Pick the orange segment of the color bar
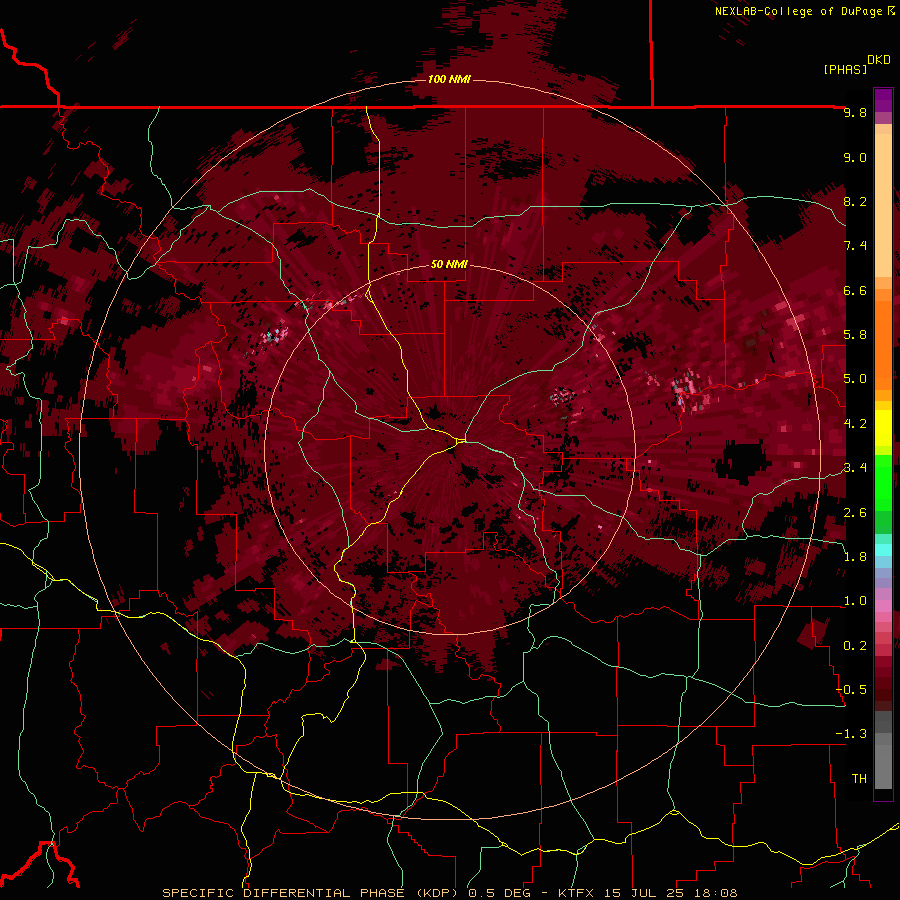Viewport: 900px width, 900px height. tap(883, 344)
